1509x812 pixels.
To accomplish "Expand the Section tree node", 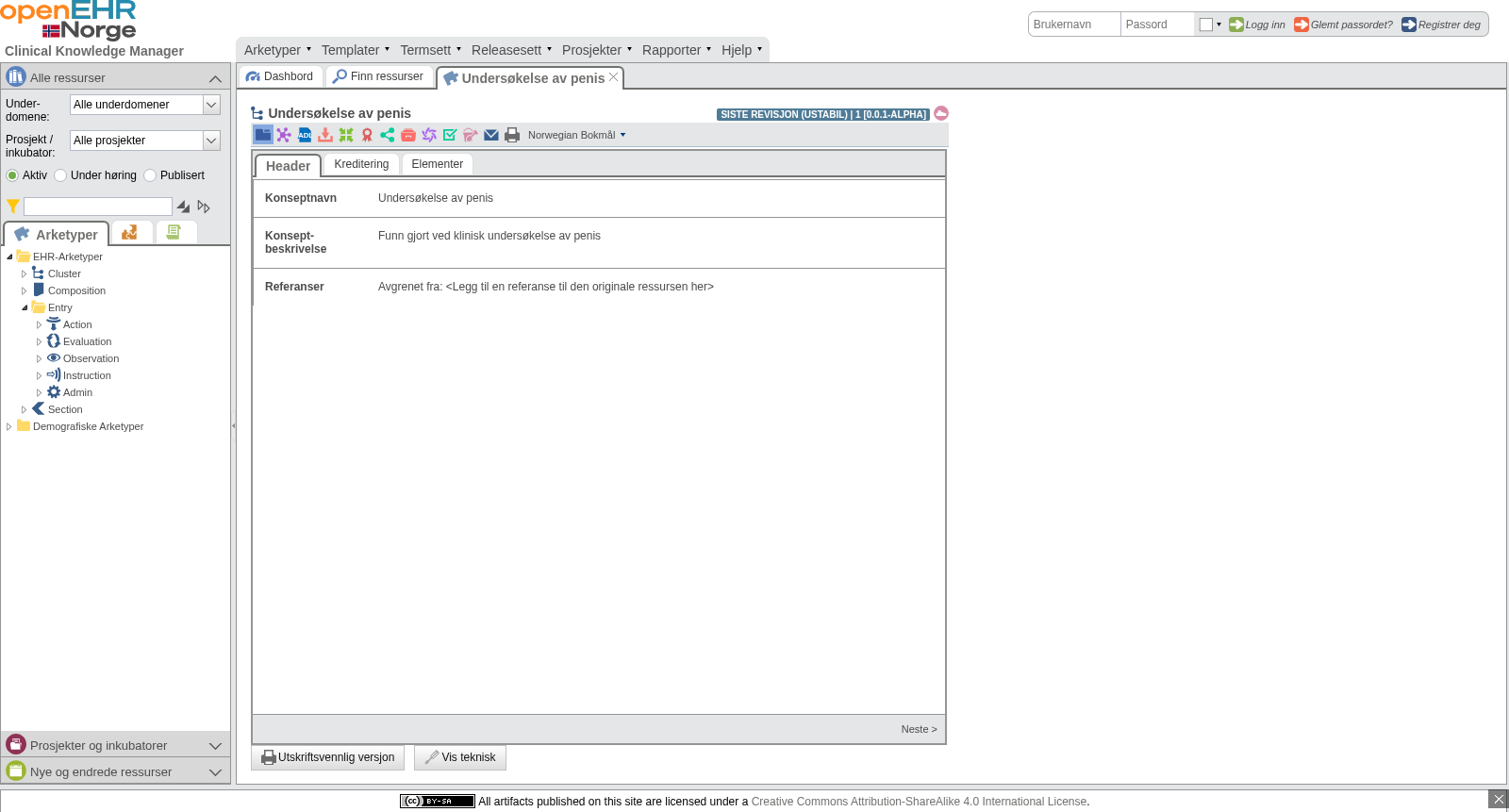I will click(25, 409).
